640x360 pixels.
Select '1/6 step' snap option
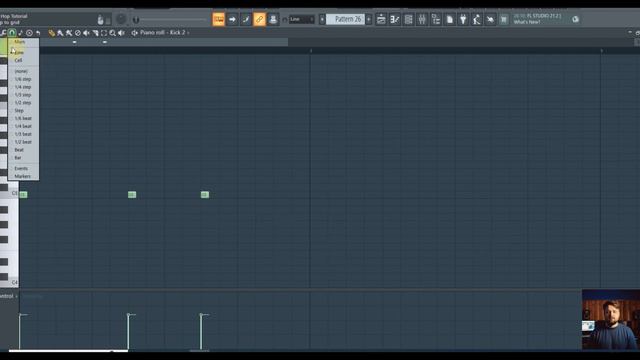[x=23, y=79]
